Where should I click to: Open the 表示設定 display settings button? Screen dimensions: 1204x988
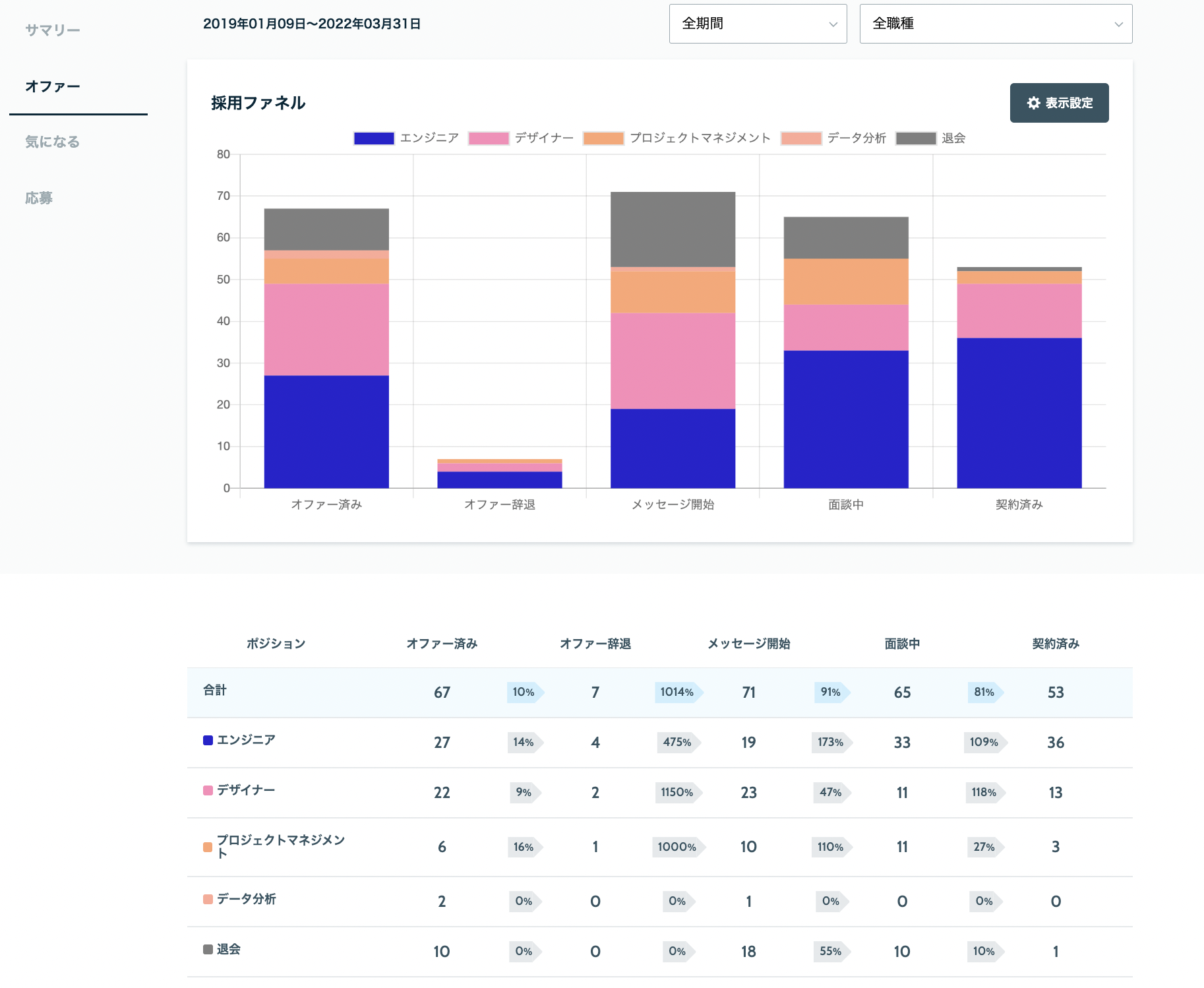1059,103
